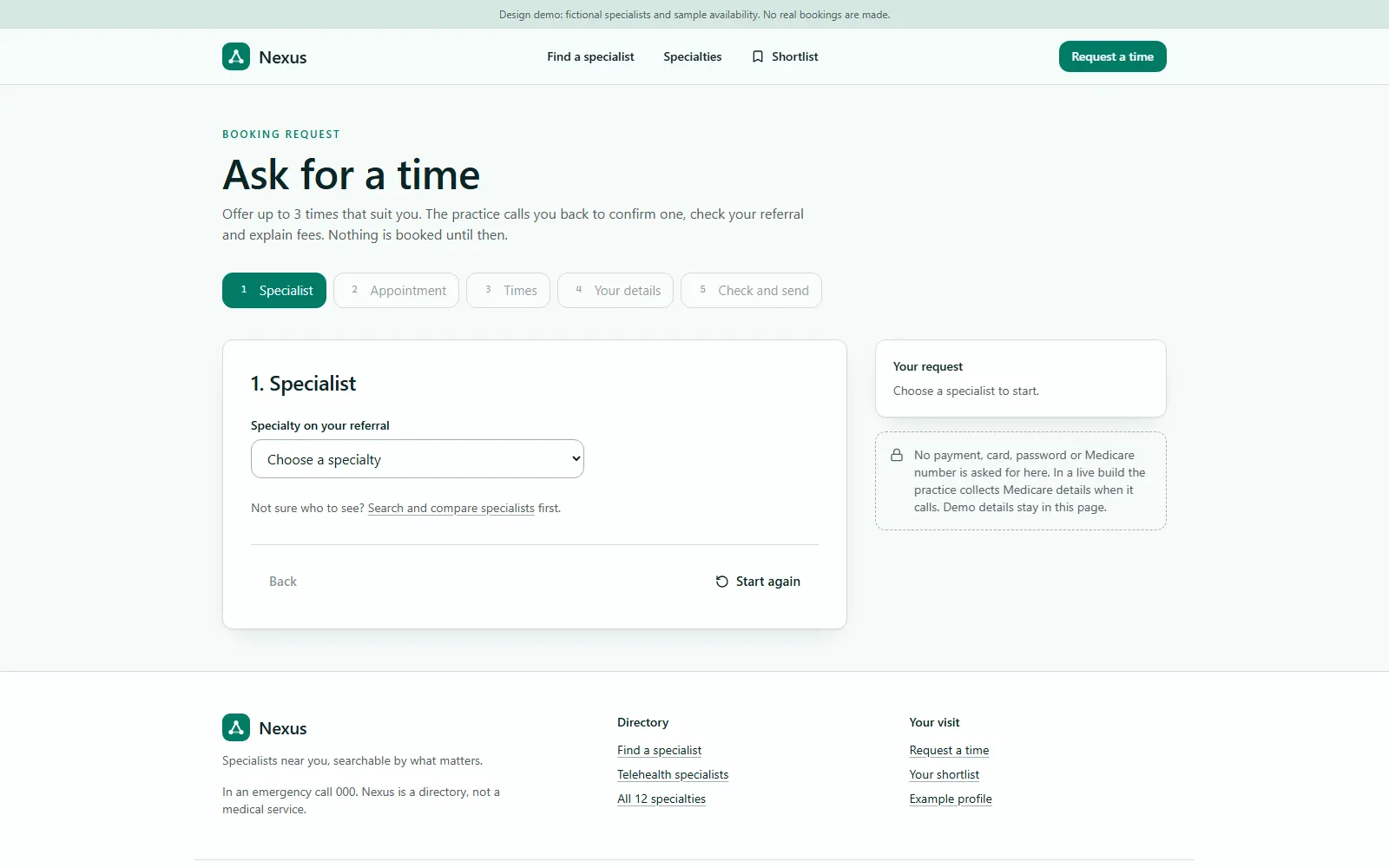The image size is (1389, 868).
Task: Click the Design demo banner text
Action: click(x=694, y=15)
